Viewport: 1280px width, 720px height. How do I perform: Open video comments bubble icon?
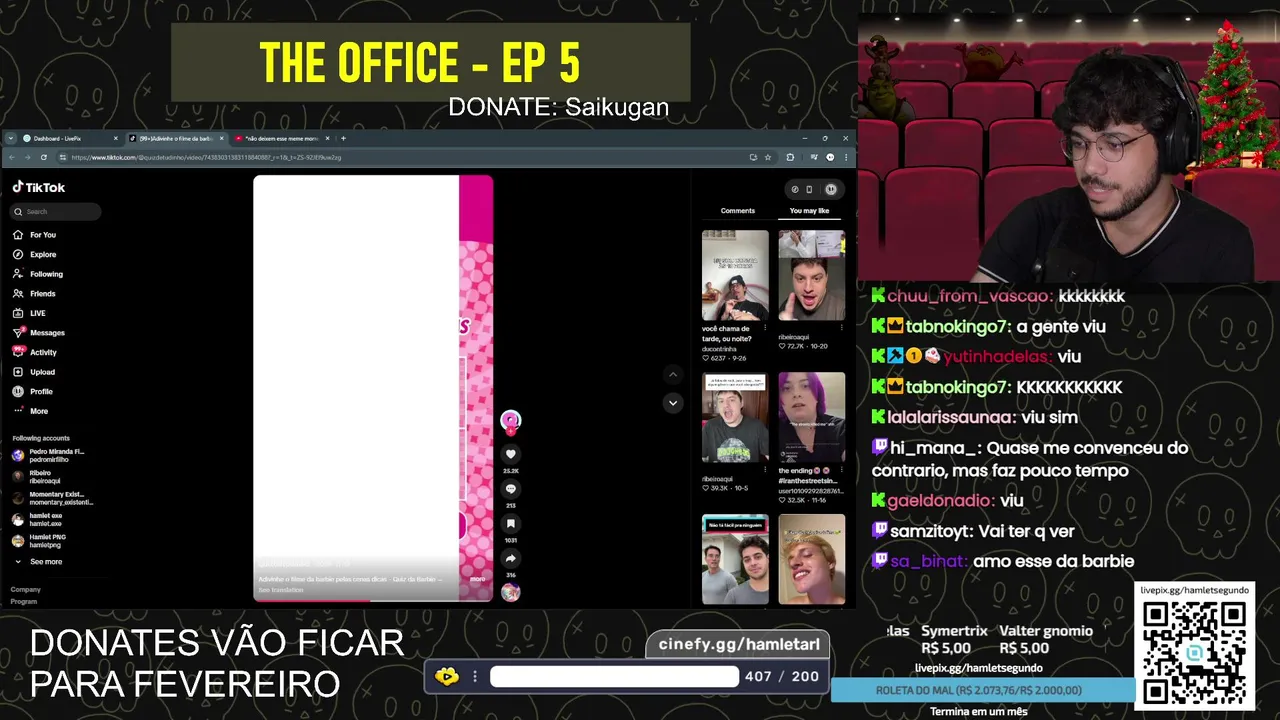tap(511, 489)
